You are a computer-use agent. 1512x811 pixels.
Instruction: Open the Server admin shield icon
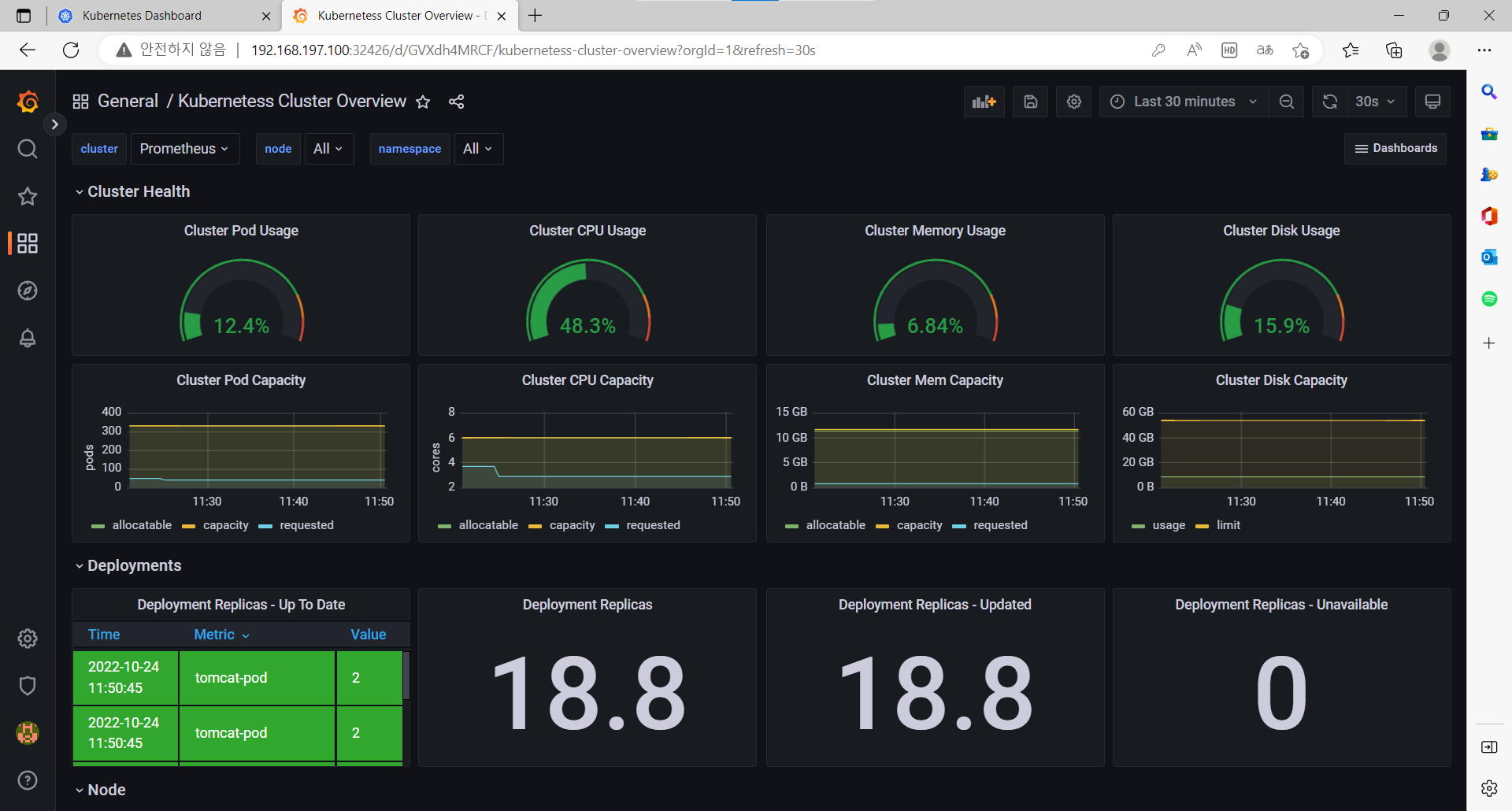tap(28, 686)
